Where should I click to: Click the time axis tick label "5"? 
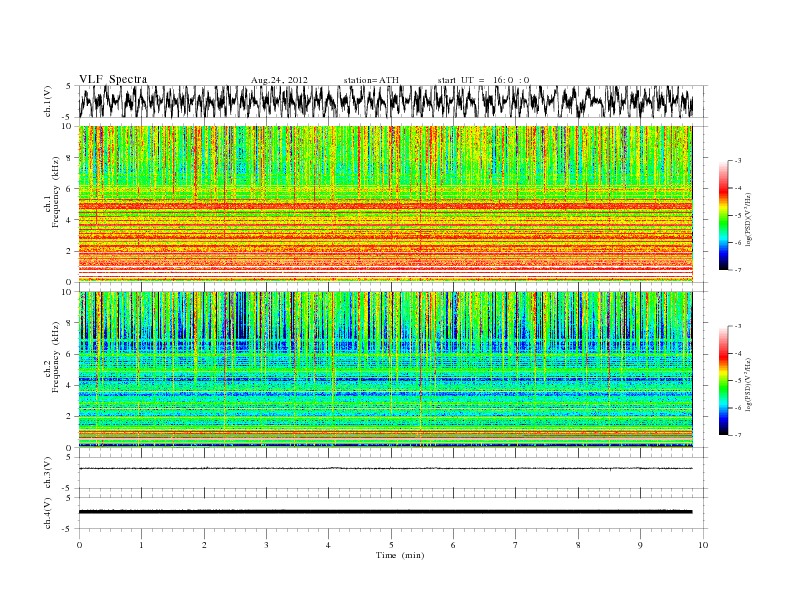click(x=391, y=545)
